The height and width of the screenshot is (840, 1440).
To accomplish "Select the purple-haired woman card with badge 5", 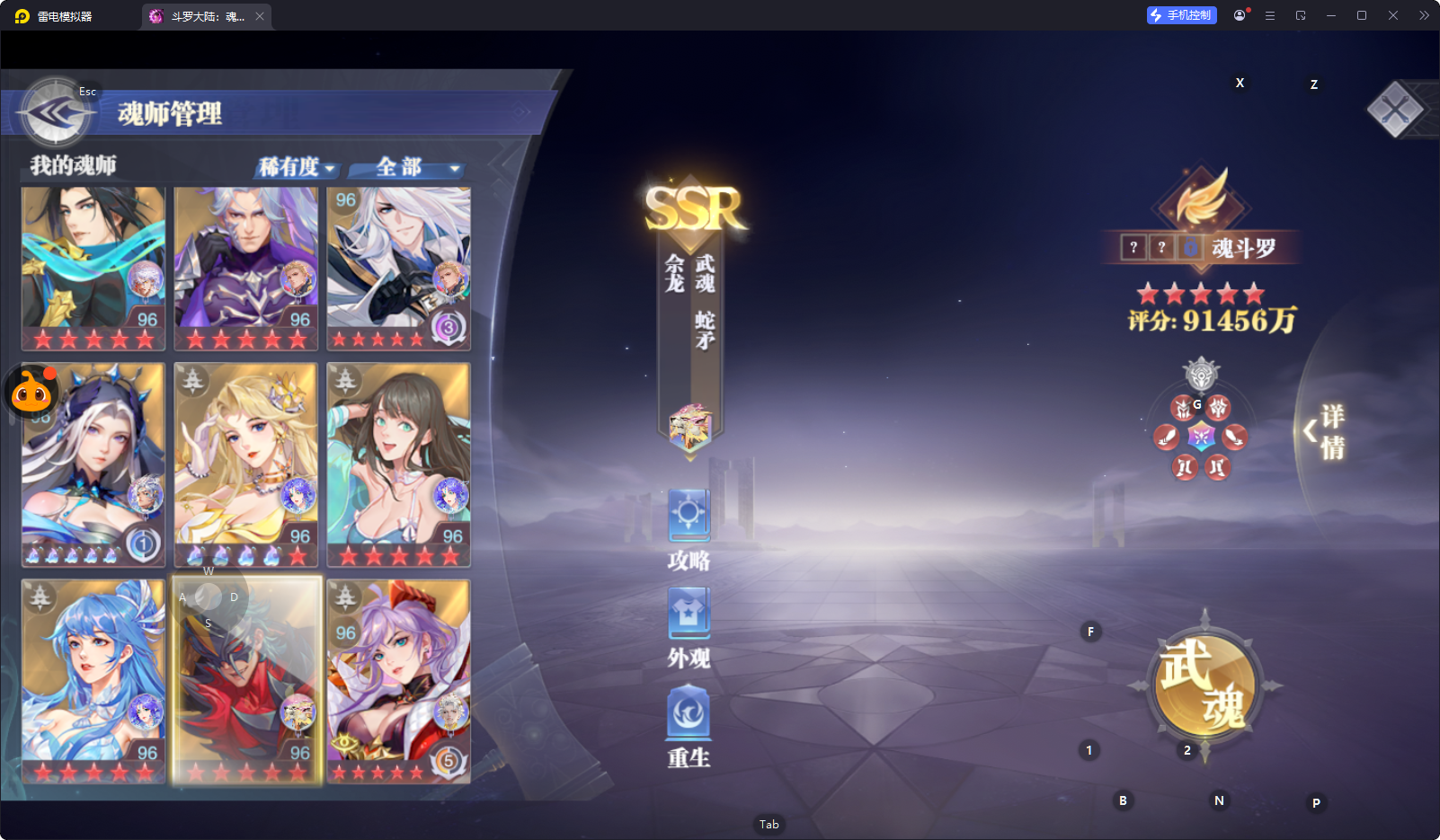I will tap(399, 681).
